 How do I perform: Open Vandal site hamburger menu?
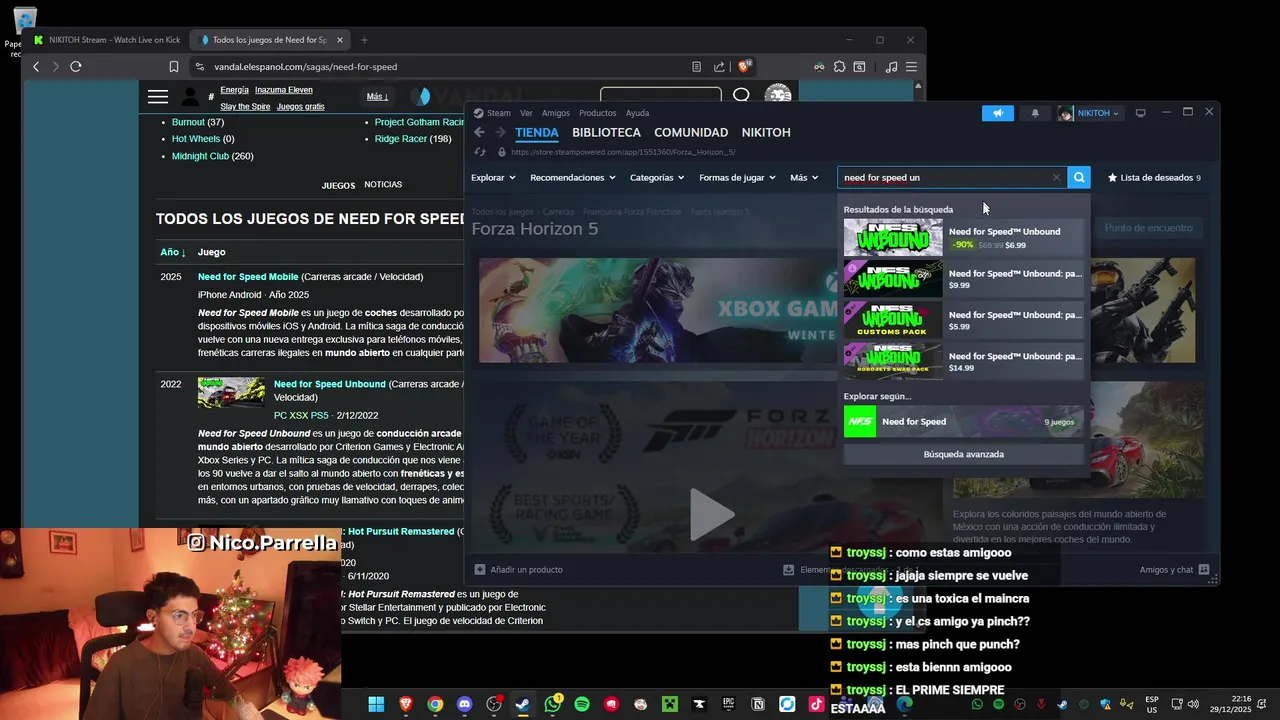pyautogui.click(x=158, y=97)
